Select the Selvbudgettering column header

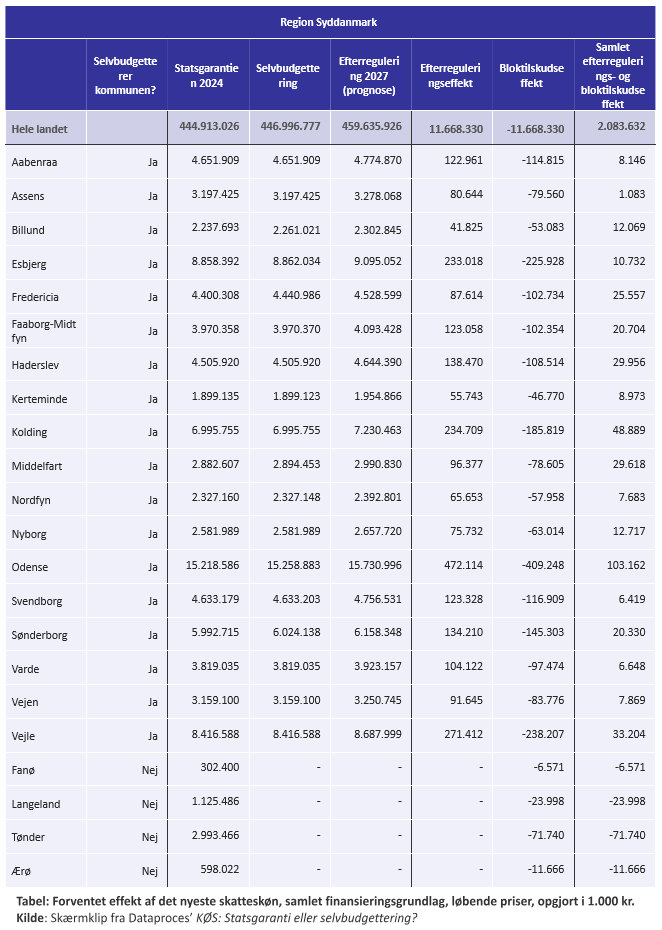click(x=288, y=76)
